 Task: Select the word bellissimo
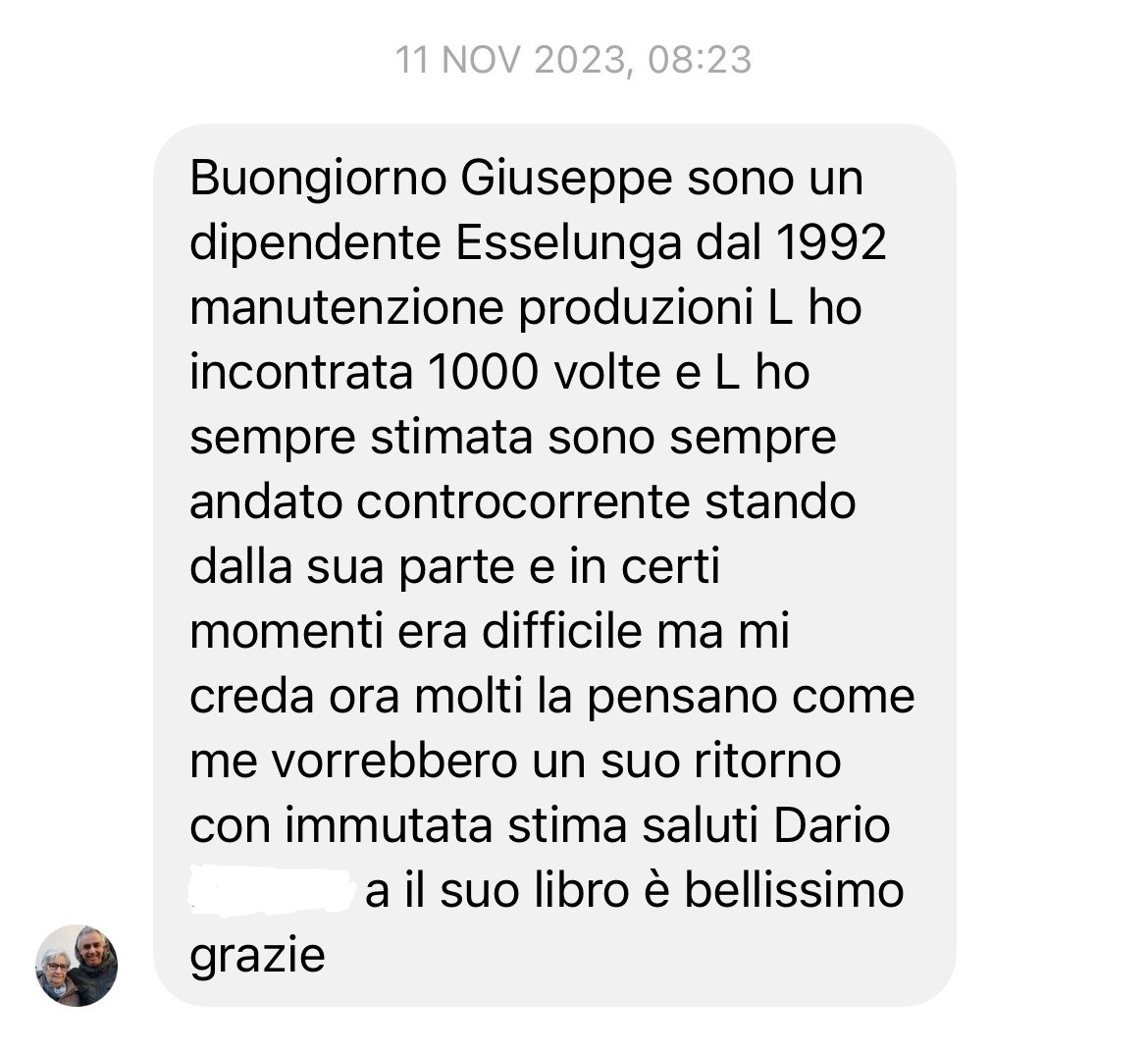[795, 890]
